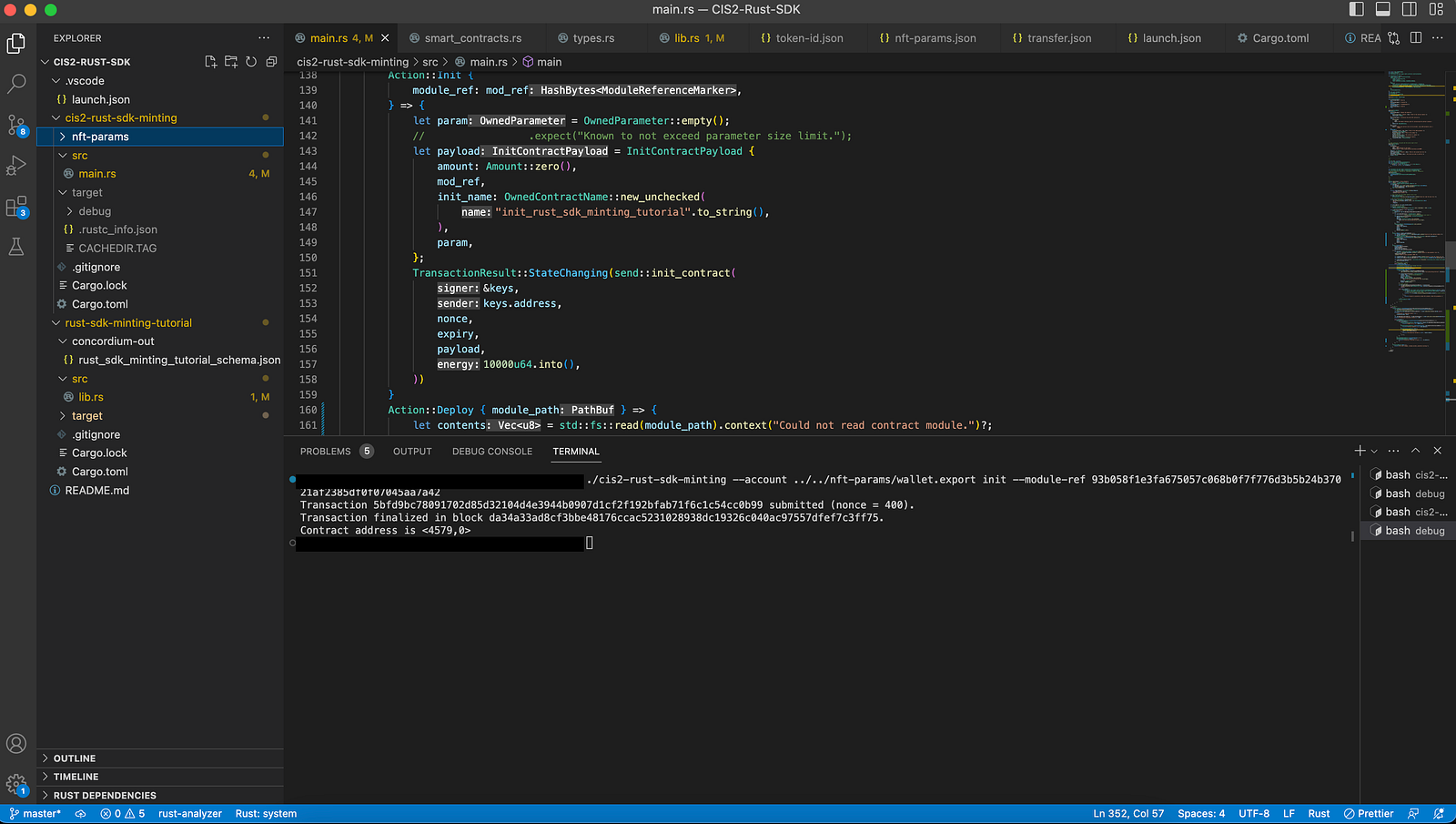Open terminal launch profile dropdown
The width and height of the screenshot is (1456, 824).
[x=1374, y=451]
